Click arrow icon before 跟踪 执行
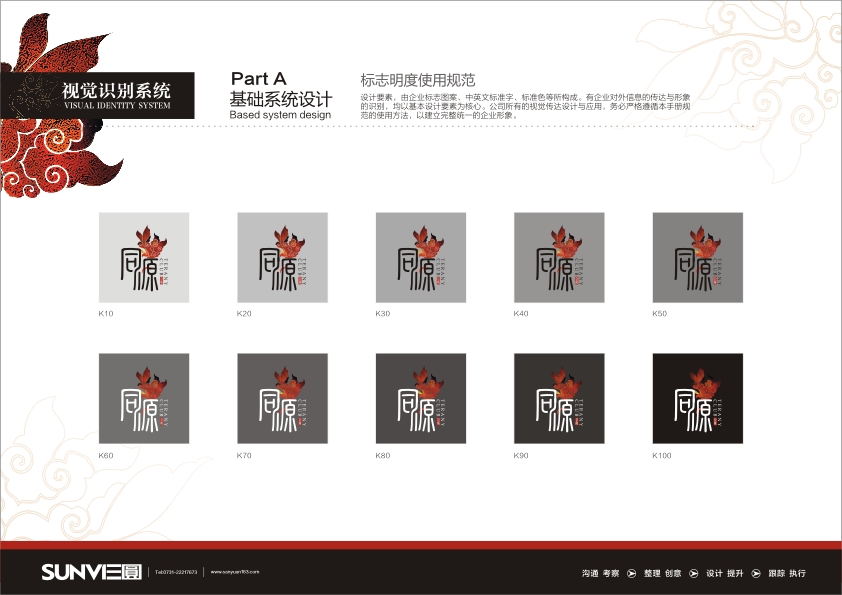Screen dimensions: 842x595 [755, 574]
